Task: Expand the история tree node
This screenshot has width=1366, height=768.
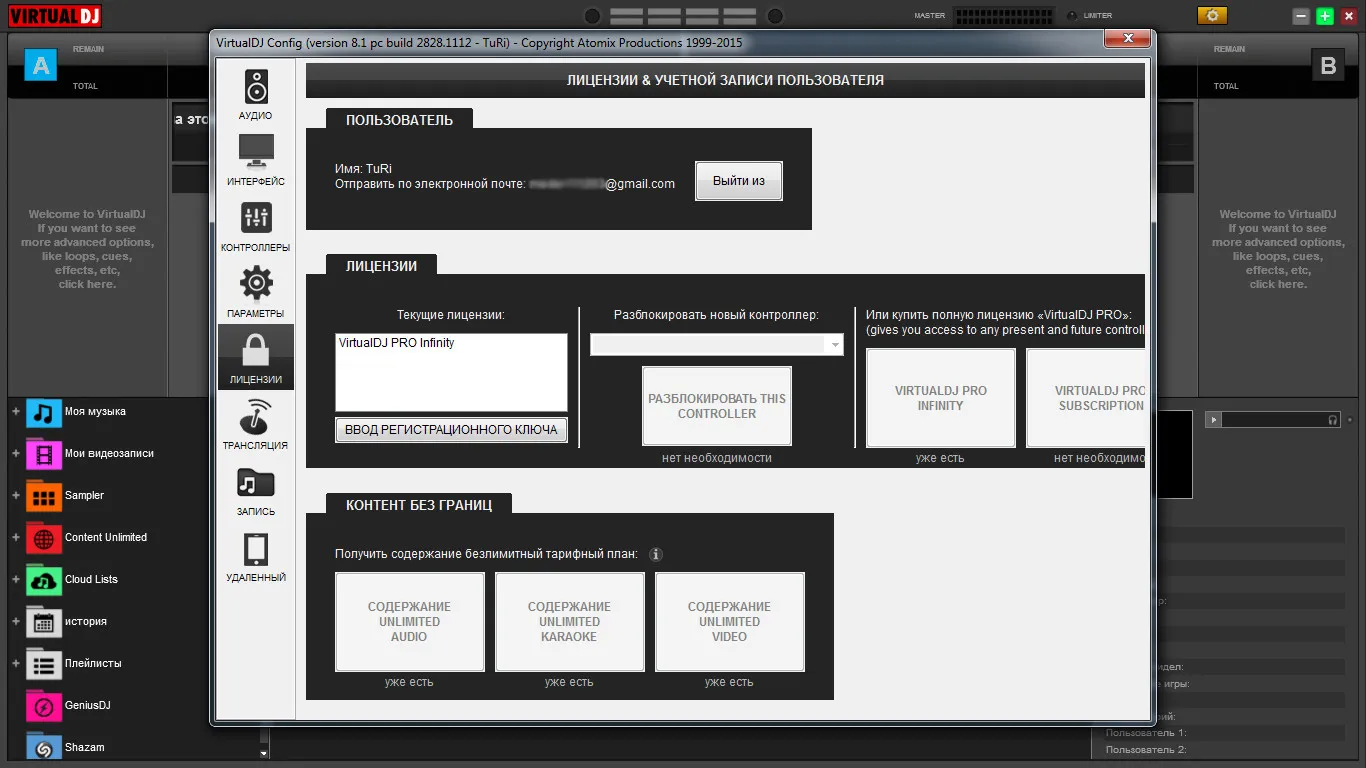Action: [x=15, y=622]
